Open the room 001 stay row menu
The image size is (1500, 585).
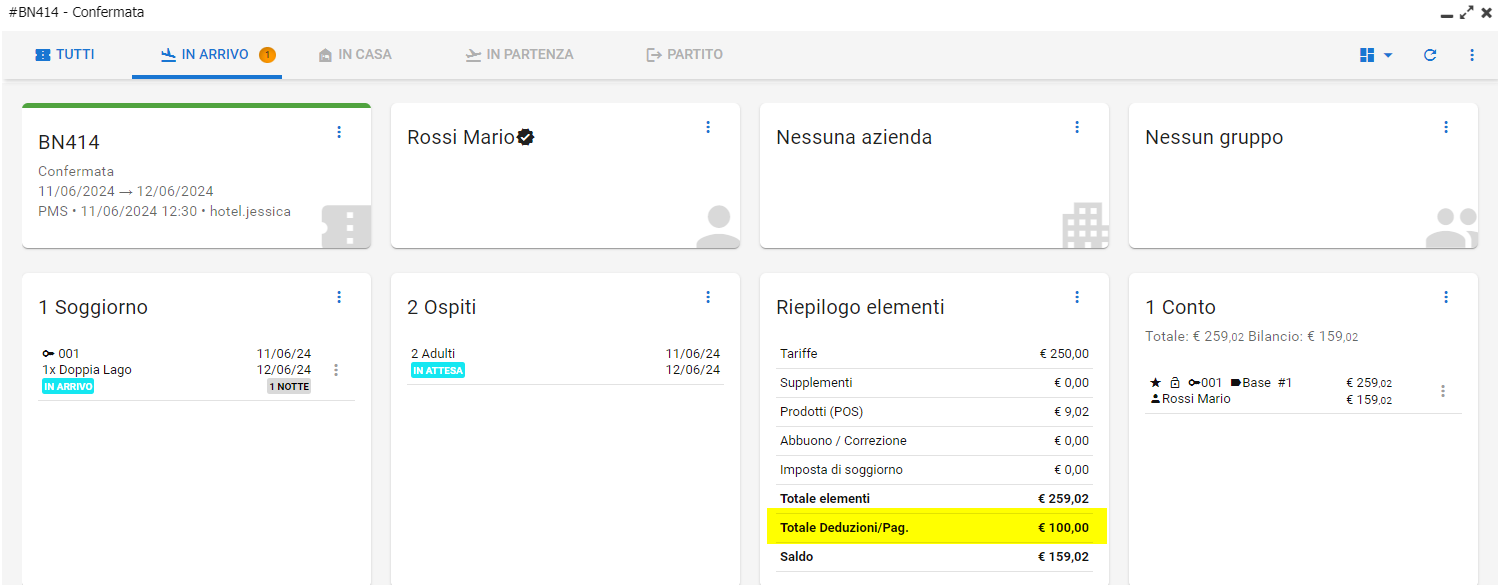pyautogui.click(x=336, y=370)
